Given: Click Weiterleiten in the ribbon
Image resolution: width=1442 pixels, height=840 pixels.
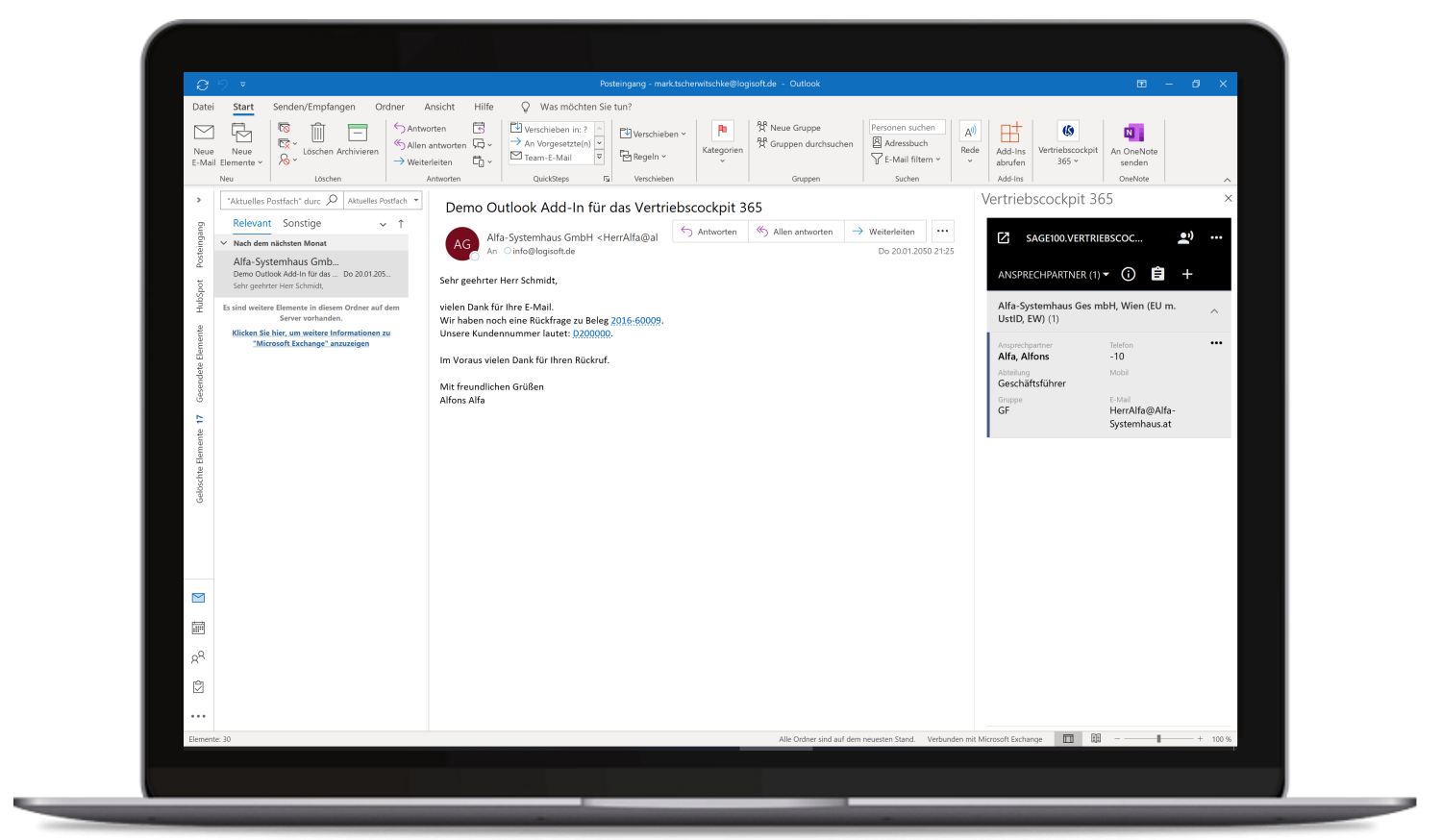Looking at the screenshot, I should click(x=423, y=161).
